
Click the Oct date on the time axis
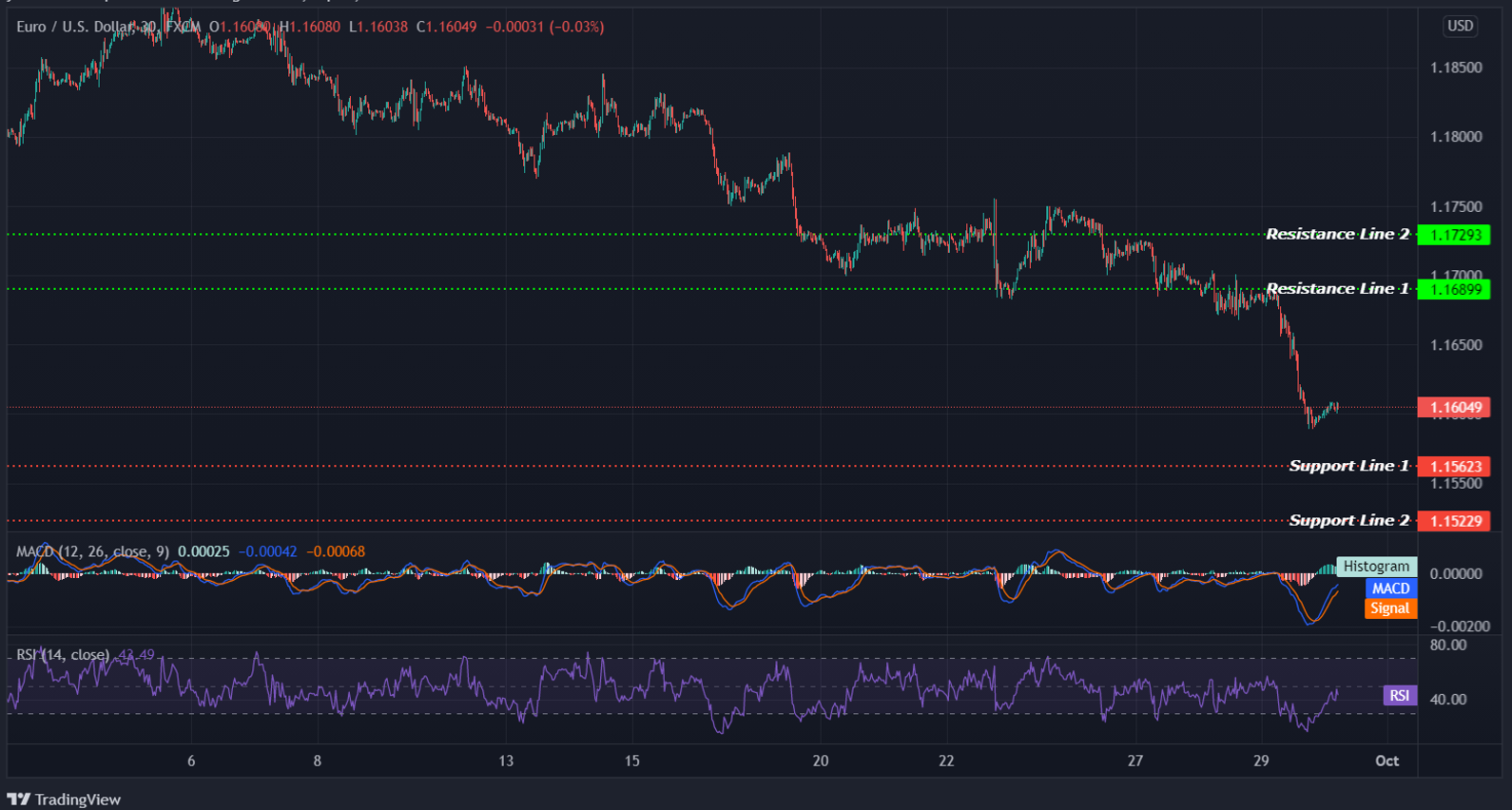point(1387,761)
